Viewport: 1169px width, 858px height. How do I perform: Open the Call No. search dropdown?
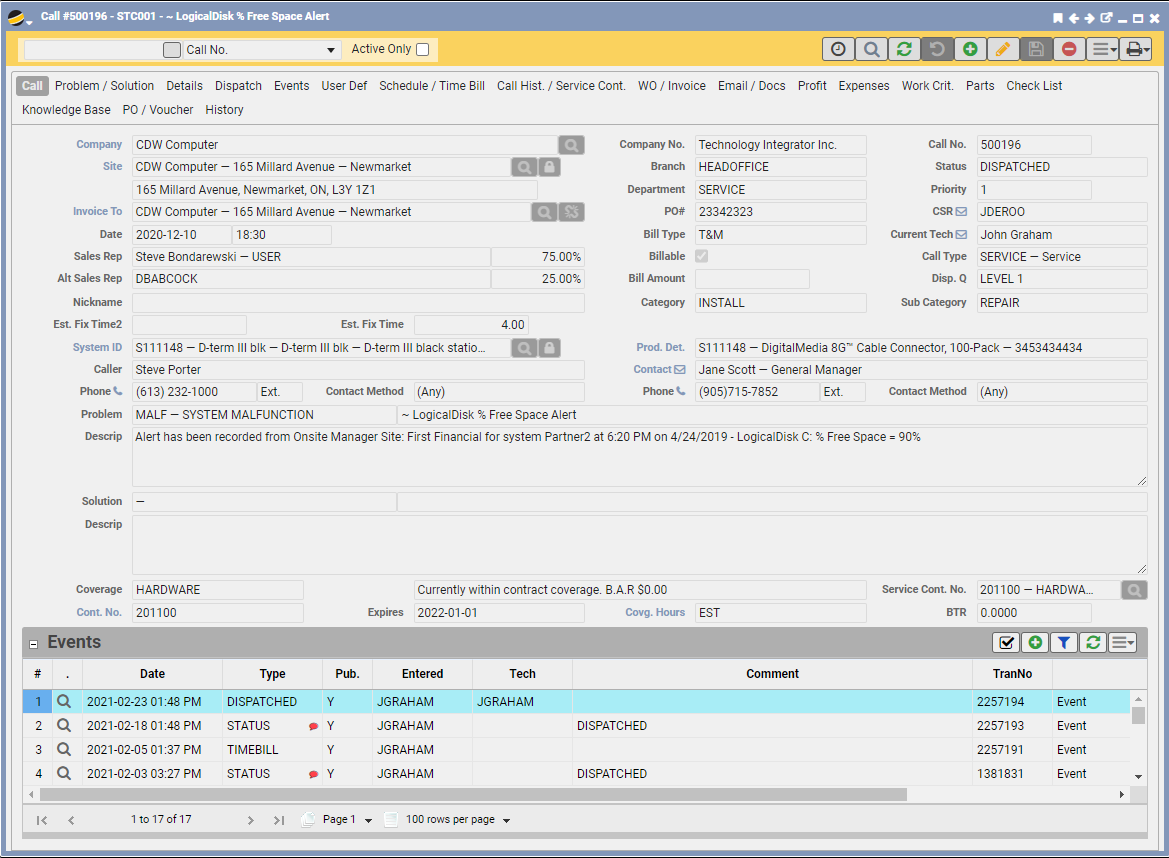point(332,50)
